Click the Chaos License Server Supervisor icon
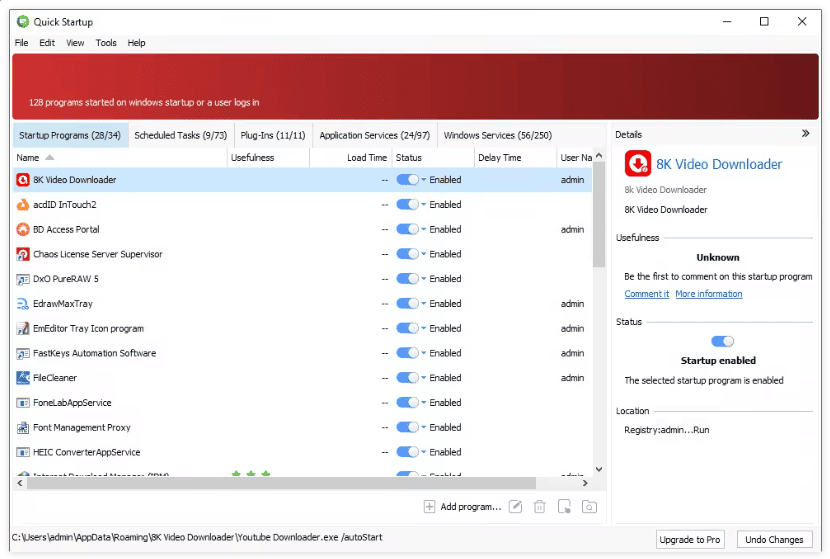Image resolution: width=830 pixels, height=559 pixels. coord(23,254)
